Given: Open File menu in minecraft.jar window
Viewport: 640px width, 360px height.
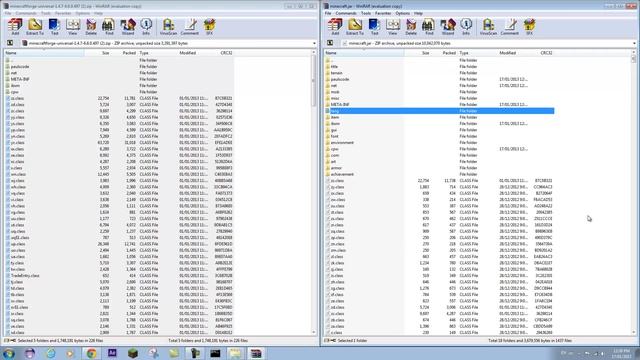Looking at the screenshot, I should pos(328,13).
